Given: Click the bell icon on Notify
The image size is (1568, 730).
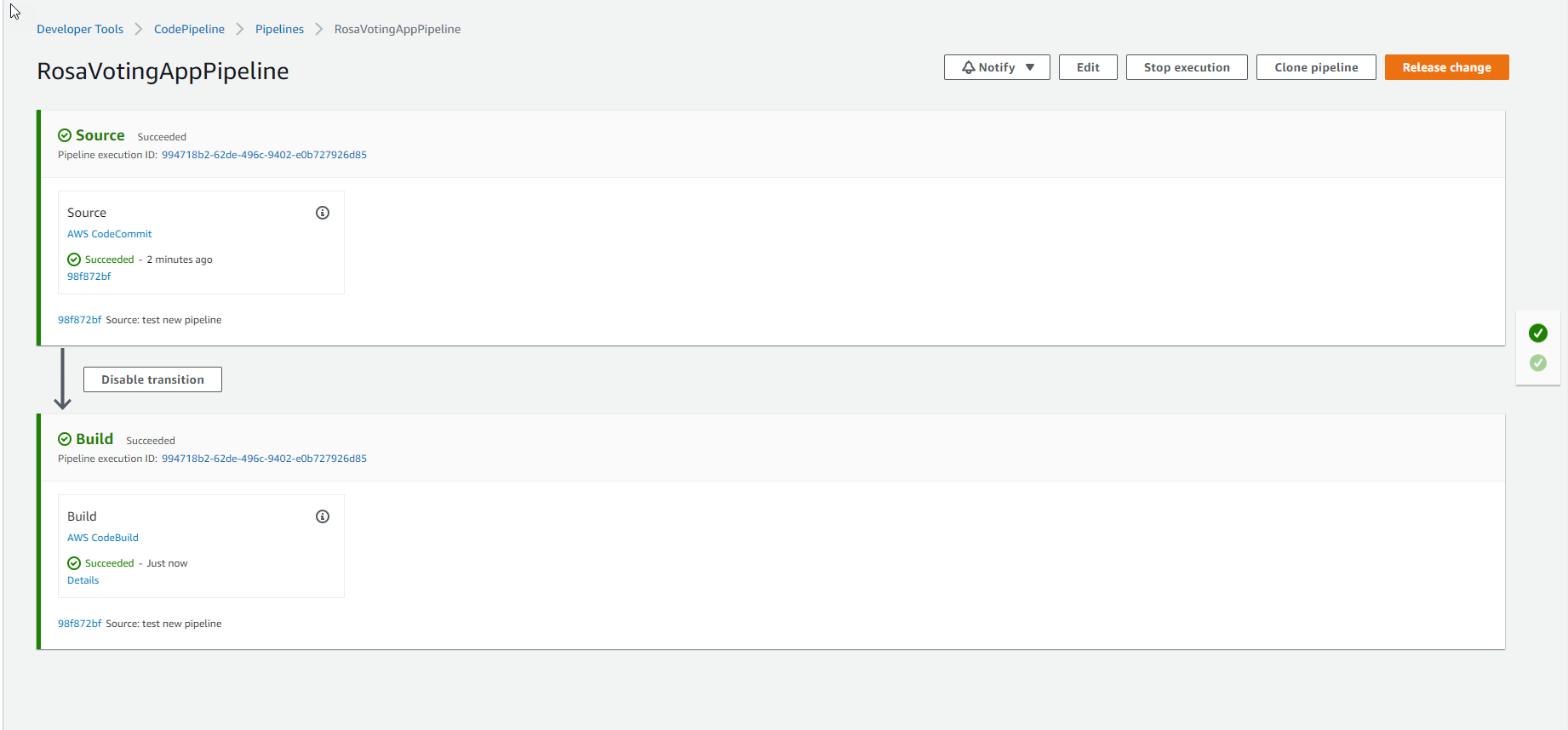Looking at the screenshot, I should click(968, 67).
